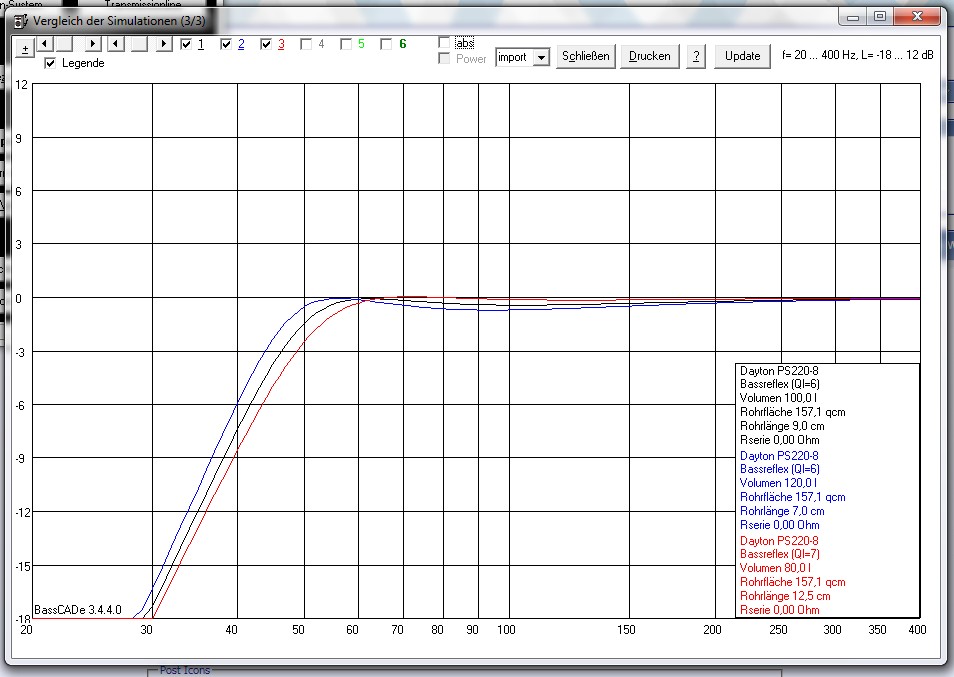Click the first scrollbar's right arrow
This screenshot has height=677, width=954.
(x=92, y=44)
